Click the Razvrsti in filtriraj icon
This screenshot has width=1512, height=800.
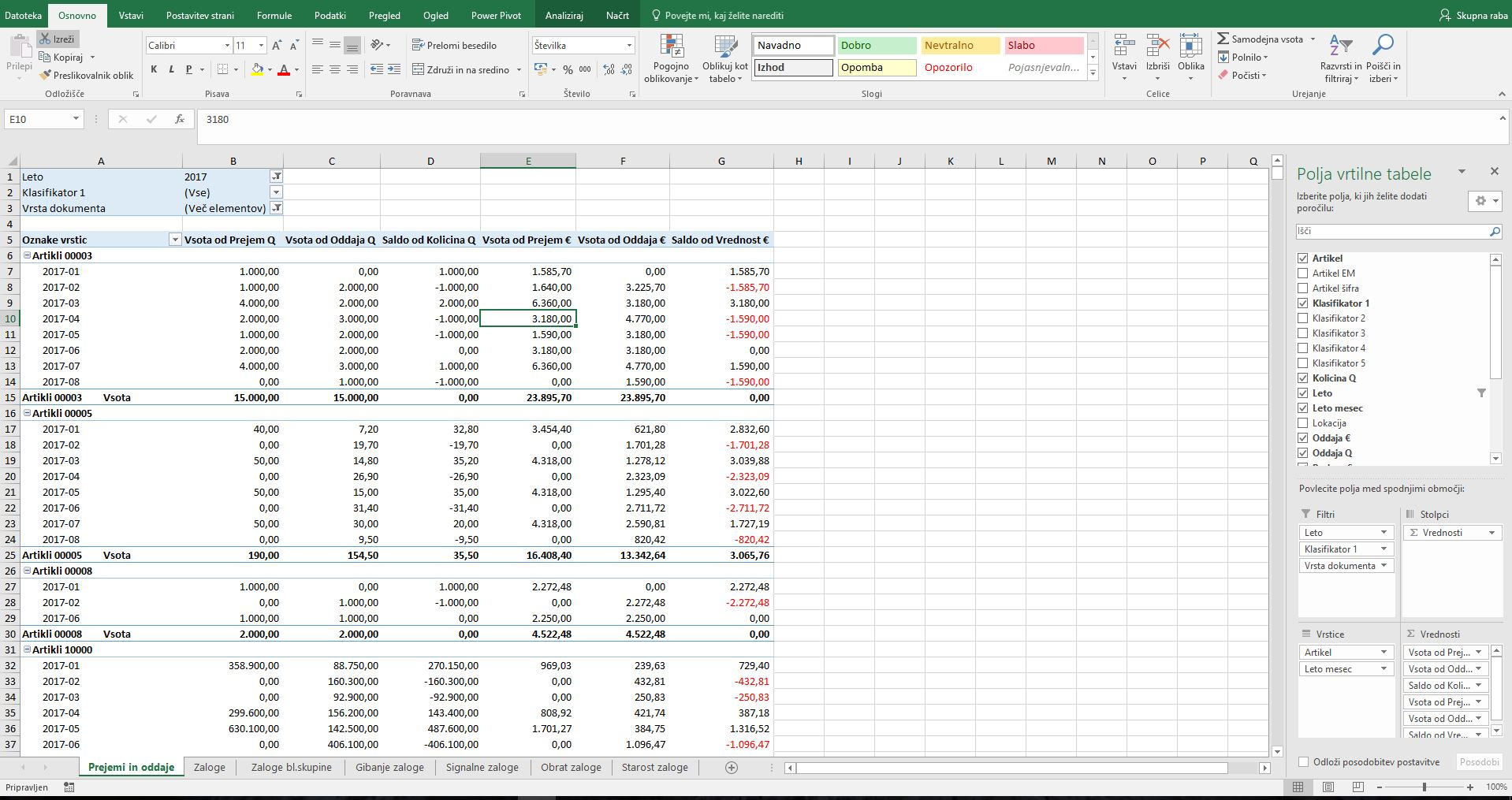point(1340,46)
